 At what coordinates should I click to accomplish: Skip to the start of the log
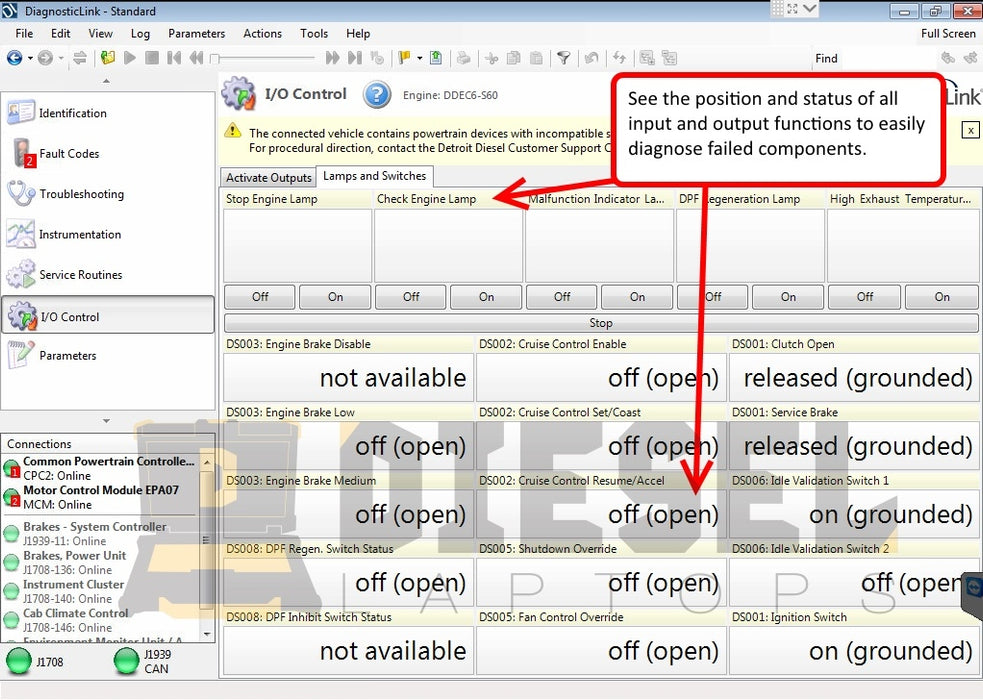point(174,58)
